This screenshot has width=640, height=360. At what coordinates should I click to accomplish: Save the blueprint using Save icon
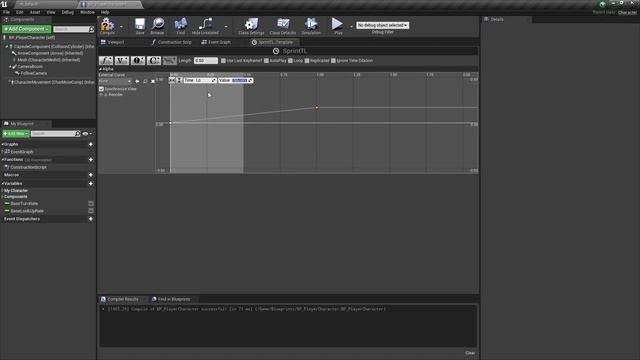click(140, 26)
